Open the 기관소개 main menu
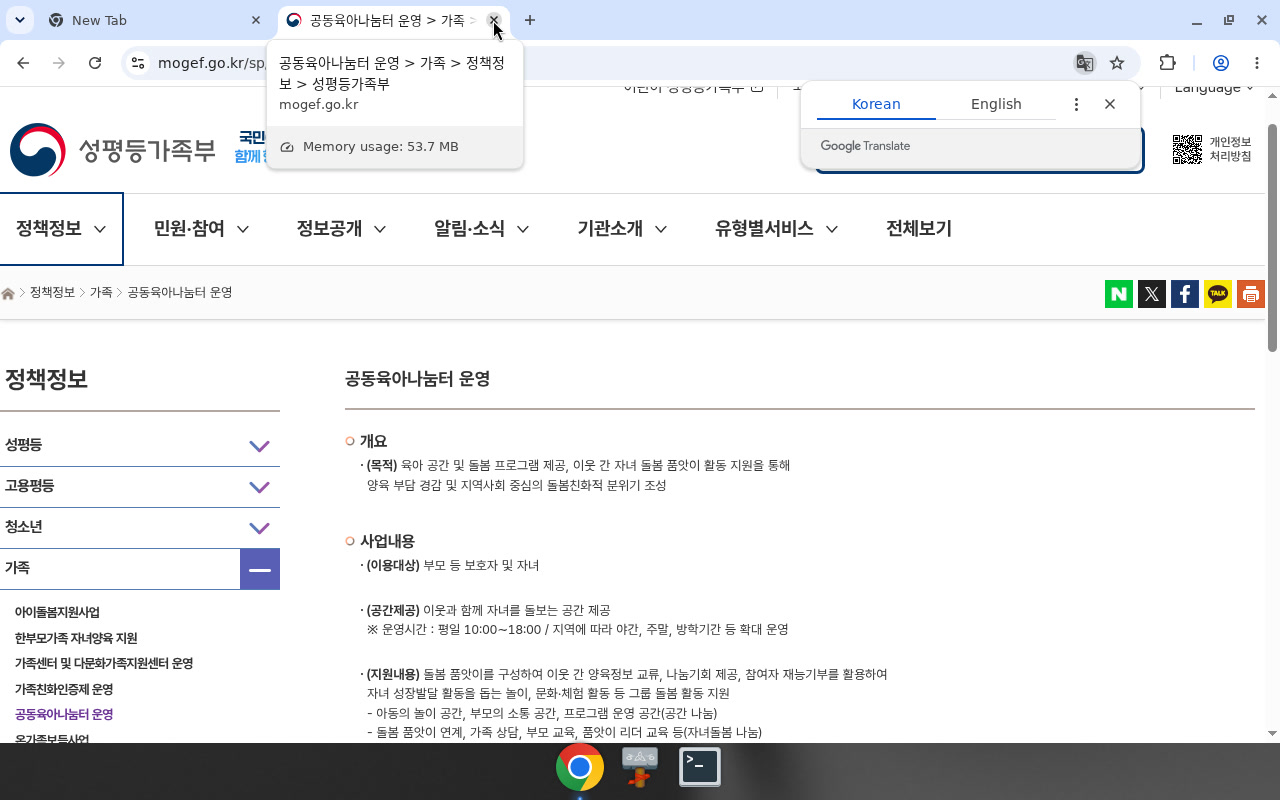Image resolution: width=1280 pixels, height=800 pixels. pos(622,229)
